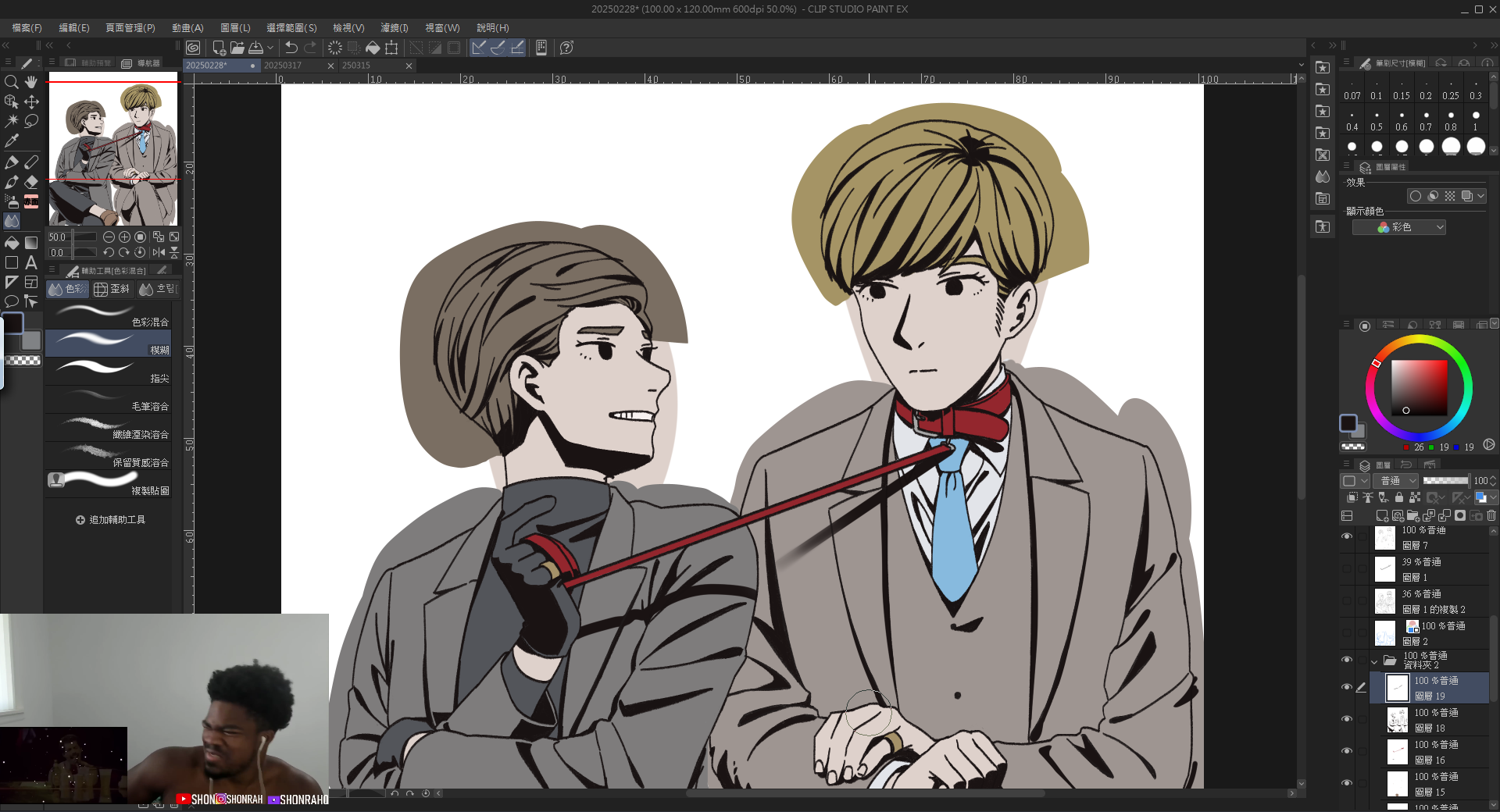This screenshot has height=812, width=1500.
Task: Show layer 圖層 2
Action: pos(1347,633)
